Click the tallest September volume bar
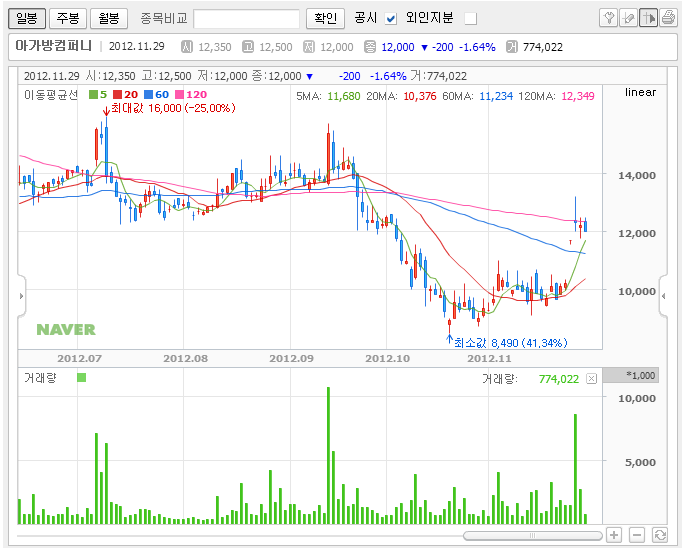682x548 pixels. click(328, 455)
